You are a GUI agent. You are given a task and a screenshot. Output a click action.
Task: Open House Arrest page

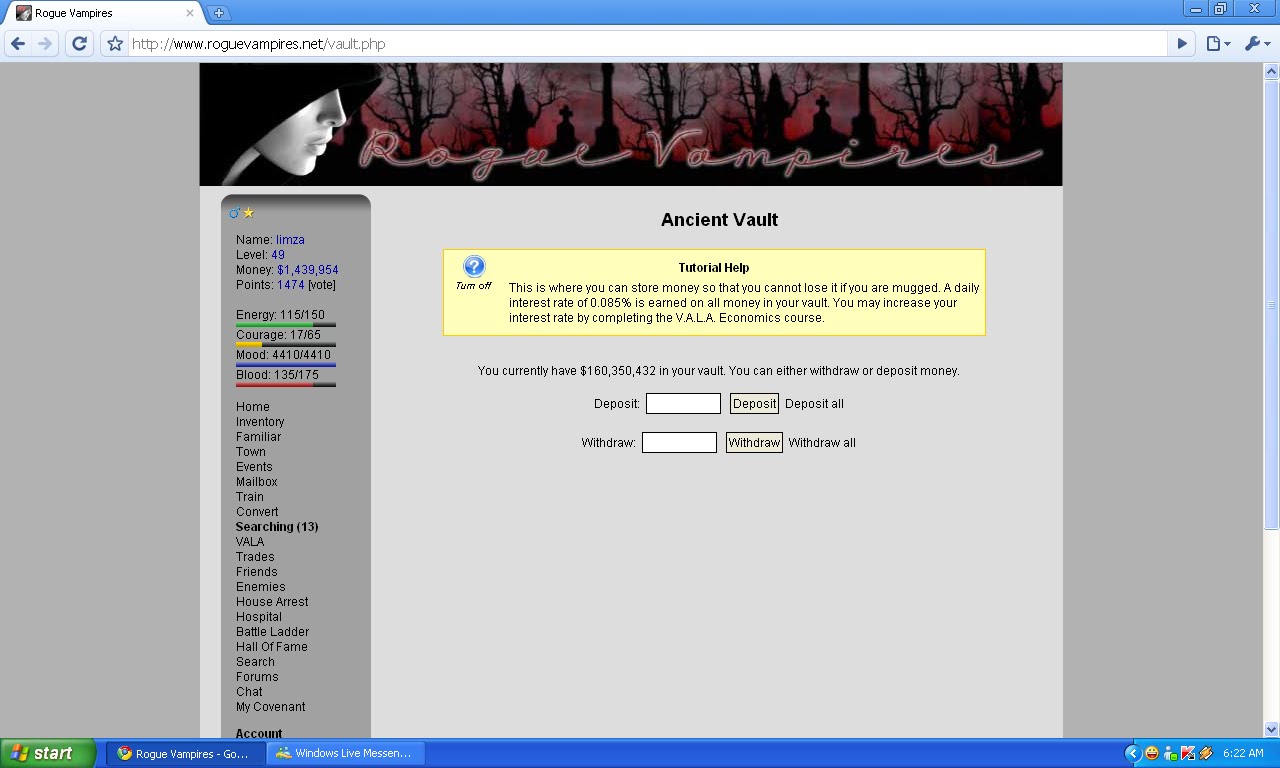(272, 602)
